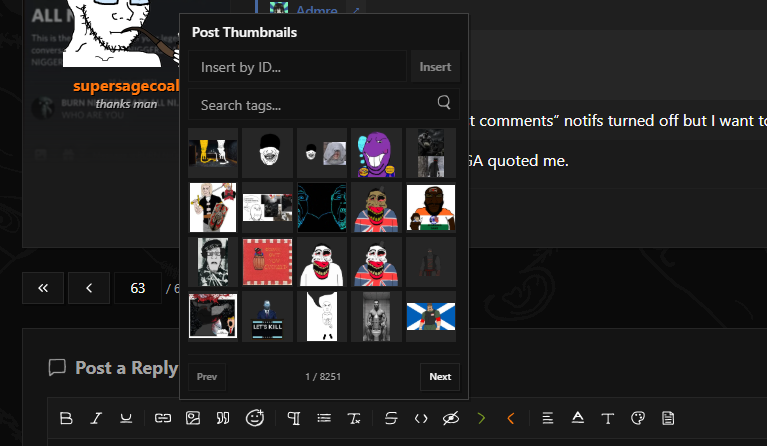
Task: Open the emoji smiley picker
Action: [x=255, y=417]
